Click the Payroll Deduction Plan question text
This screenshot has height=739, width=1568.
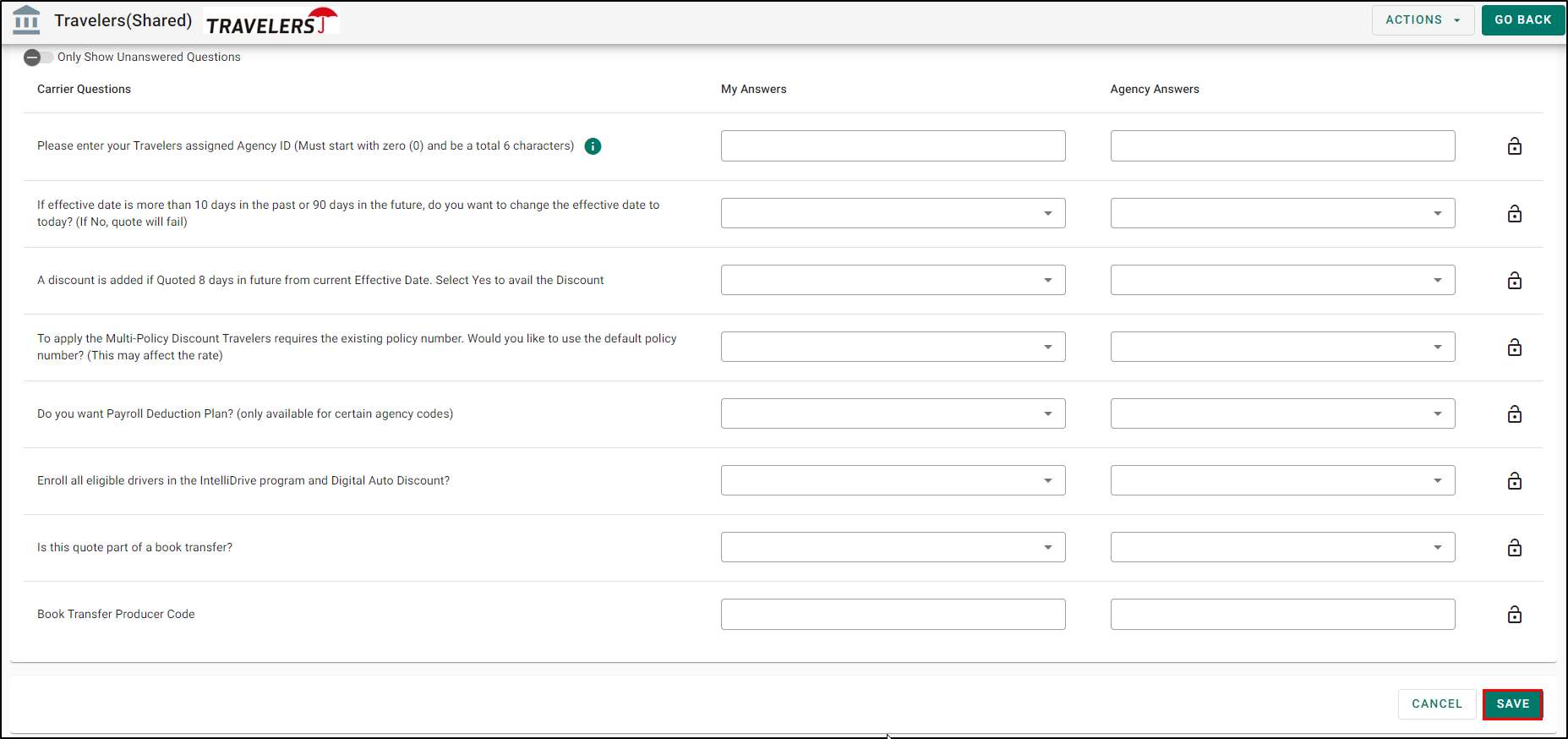point(245,413)
